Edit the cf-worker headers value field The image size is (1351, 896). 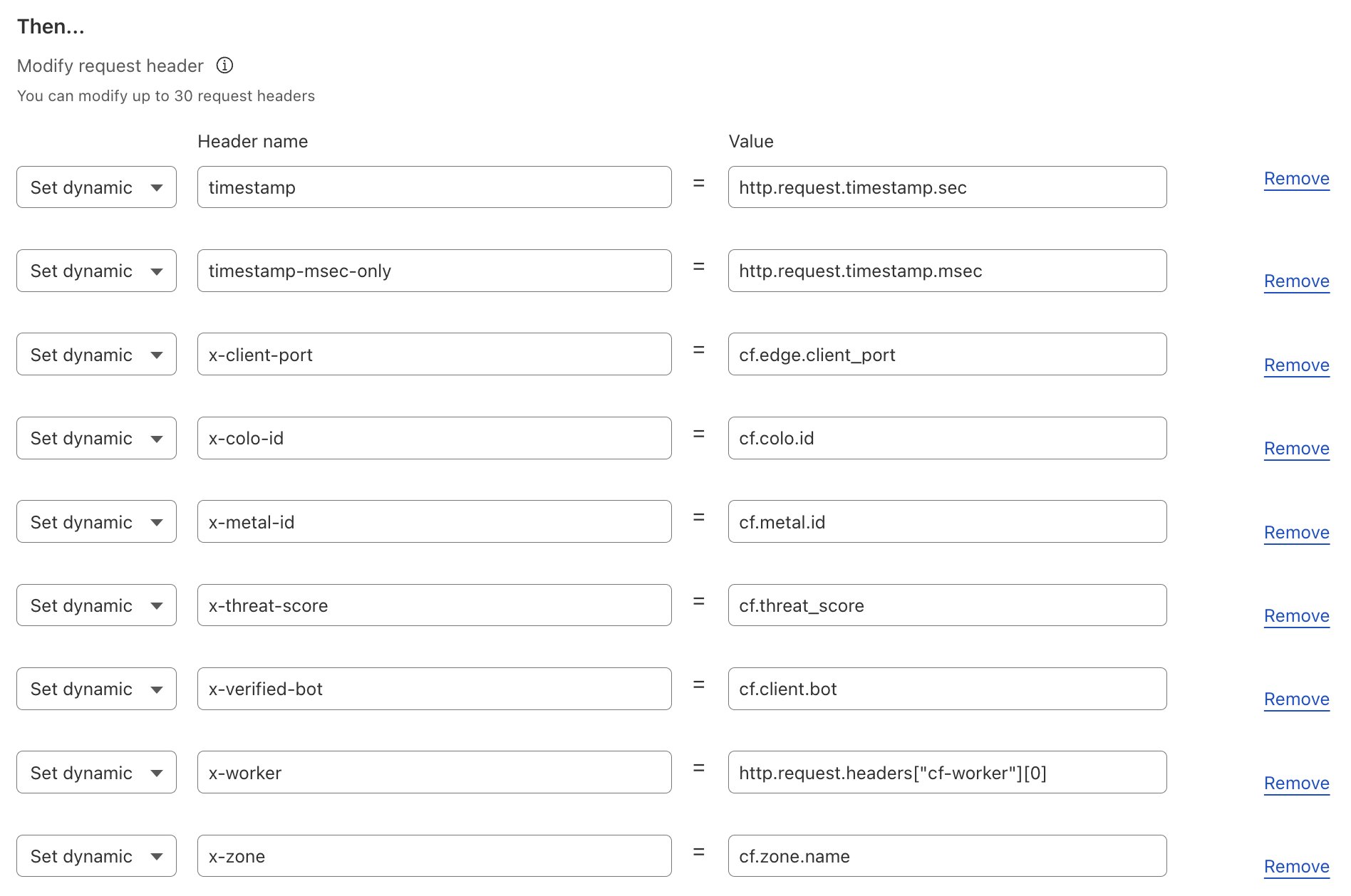[947, 773]
